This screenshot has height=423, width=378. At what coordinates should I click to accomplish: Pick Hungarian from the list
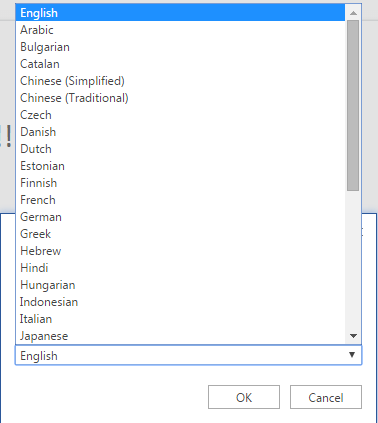pyautogui.click(x=180, y=285)
